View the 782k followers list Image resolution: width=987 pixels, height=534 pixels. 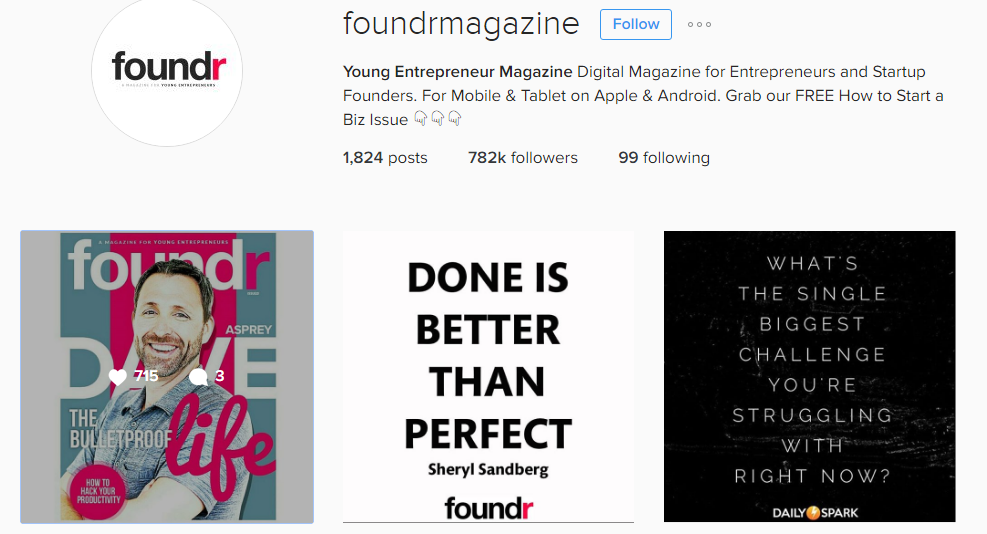coord(522,157)
